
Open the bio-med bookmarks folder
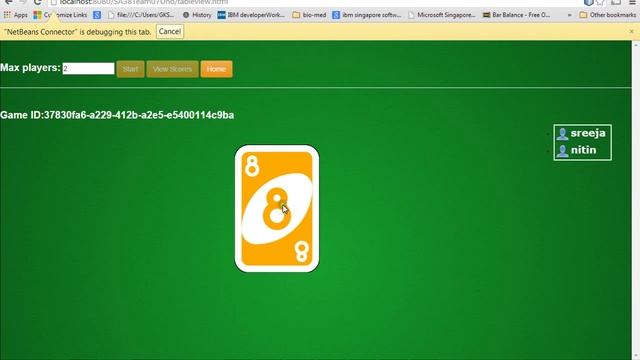click(309, 15)
